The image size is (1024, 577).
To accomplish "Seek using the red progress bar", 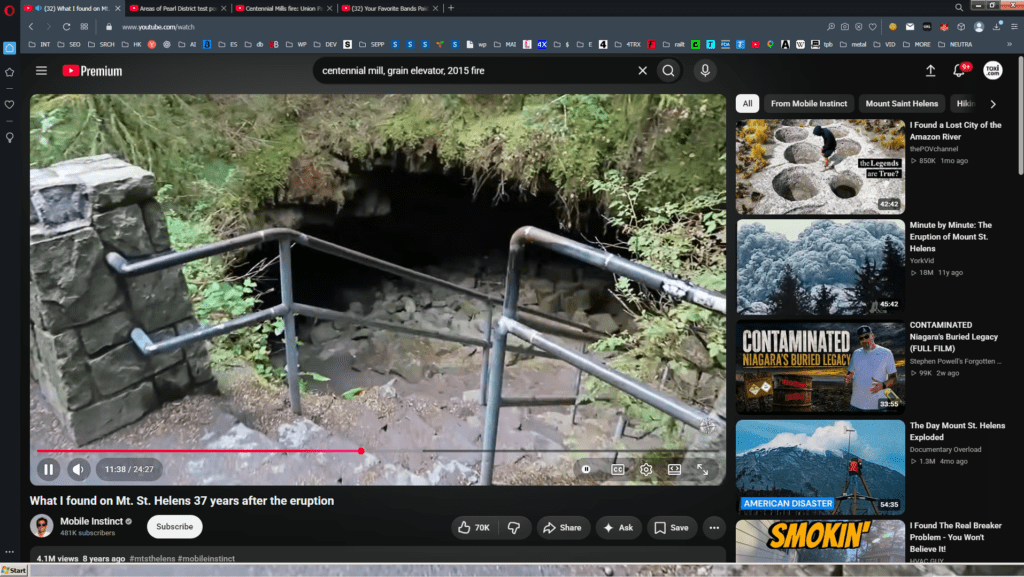I will (198, 451).
